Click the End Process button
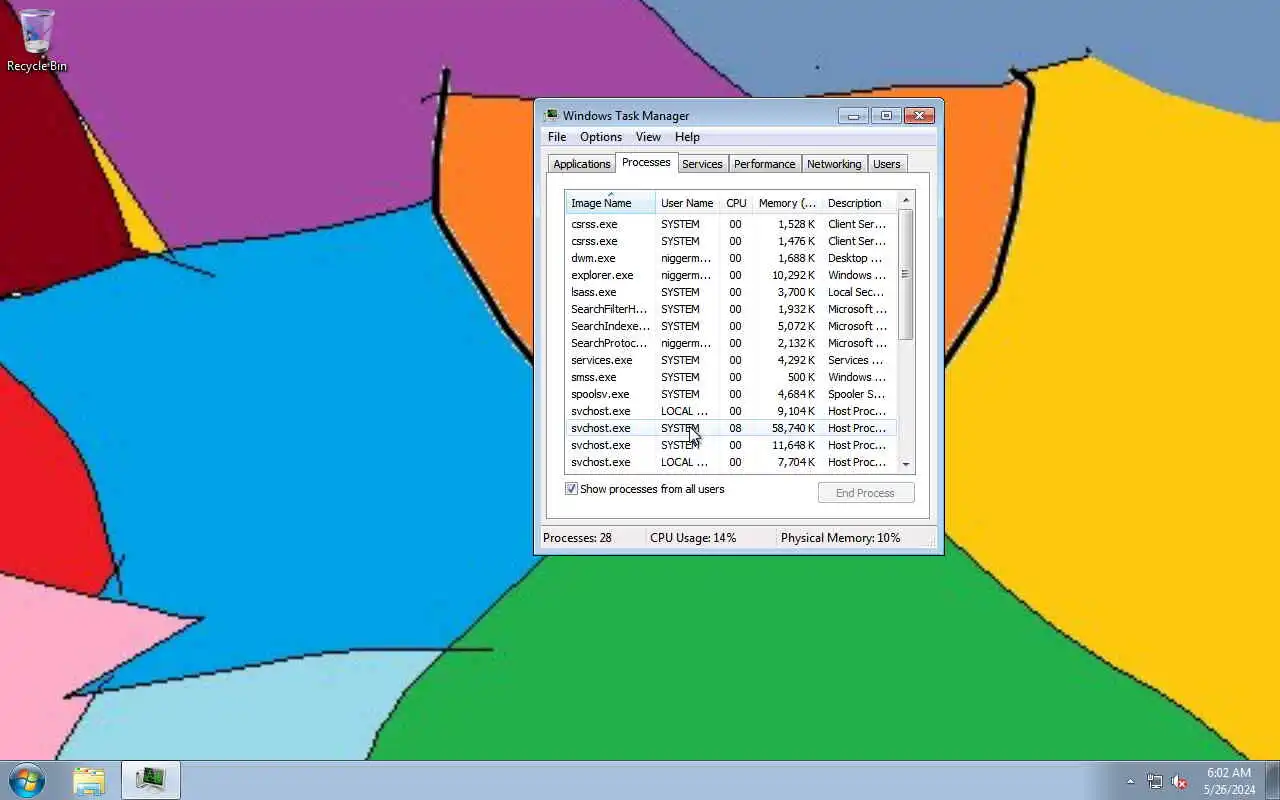The height and width of the screenshot is (800, 1280). click(x=866, y=493)
